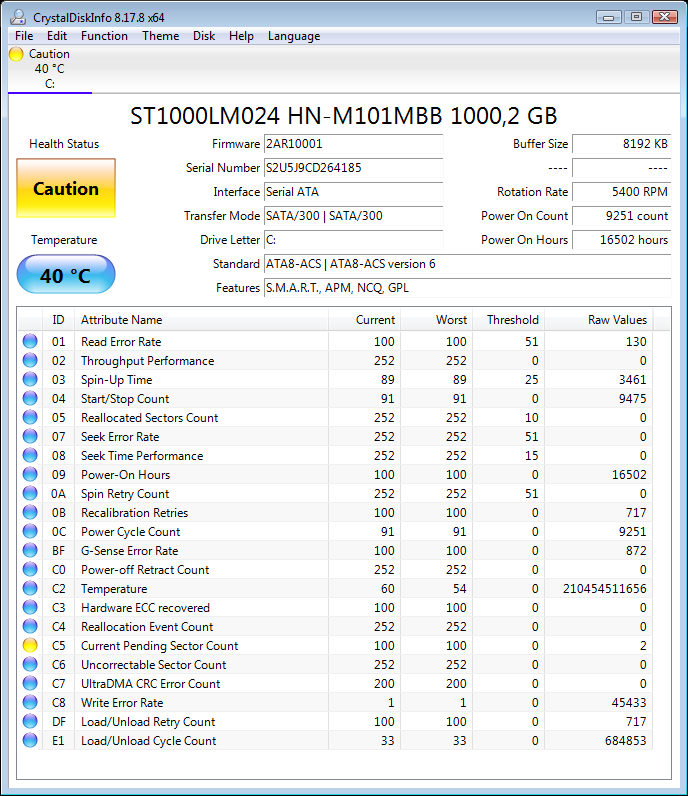This screenshot has width=688, height=796.
Task: Click the blue status icon for Load/Unload Retry Count
Action: [30, 721]
